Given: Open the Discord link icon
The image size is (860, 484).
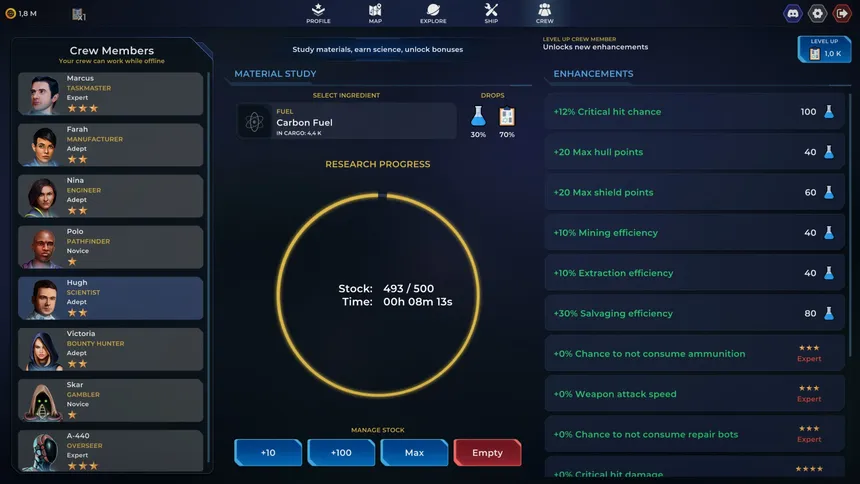Looking at the screenshot, I should click(x=793, y=13).
